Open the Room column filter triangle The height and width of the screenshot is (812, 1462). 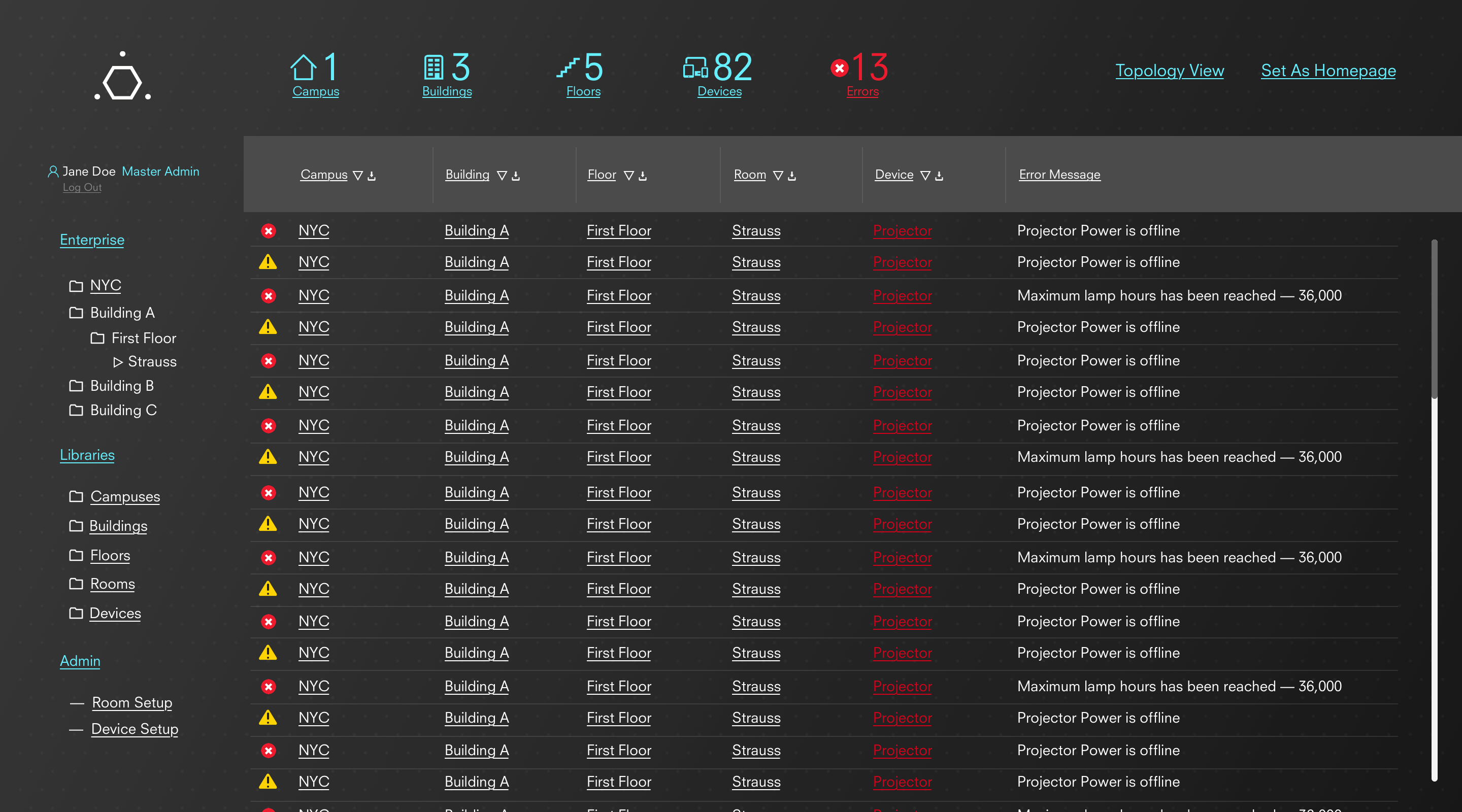[778, 176]
